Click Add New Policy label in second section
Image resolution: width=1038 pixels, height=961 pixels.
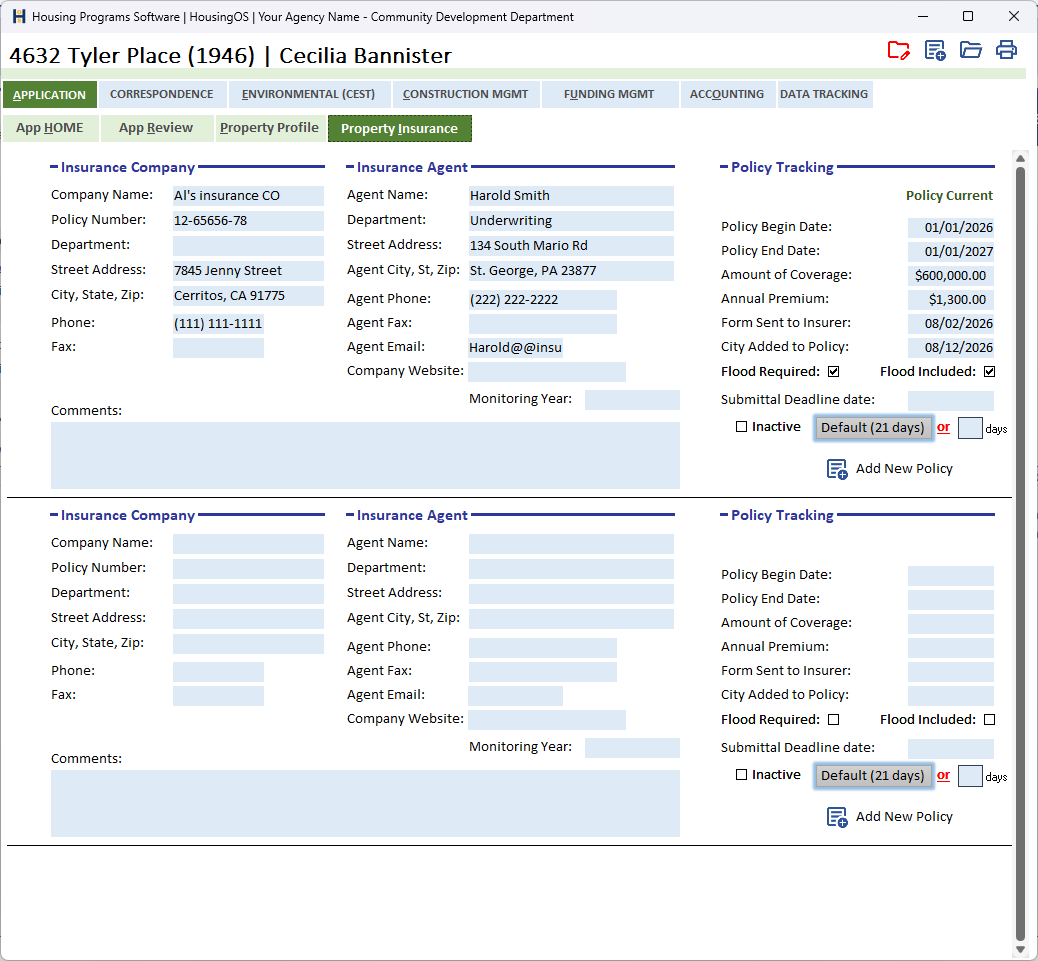904,817
